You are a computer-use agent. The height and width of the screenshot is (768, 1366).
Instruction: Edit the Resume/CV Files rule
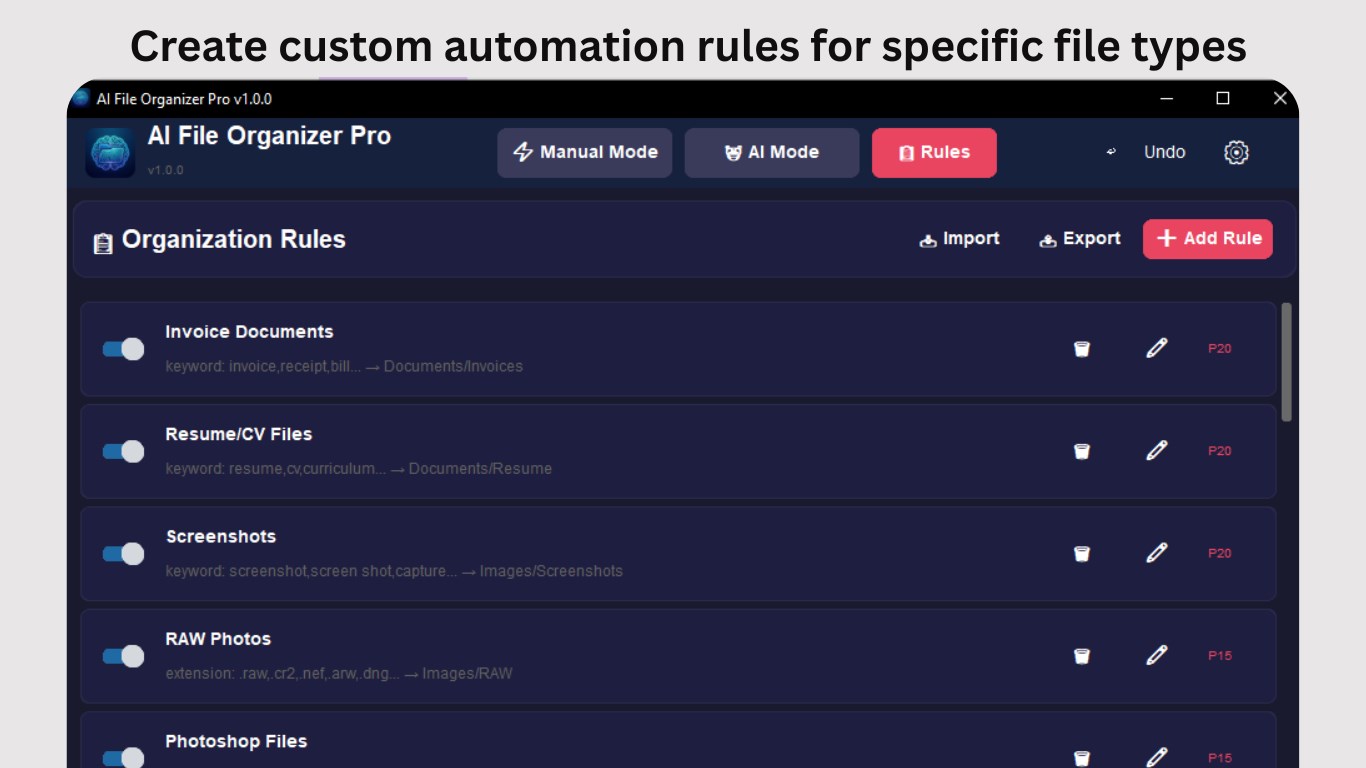point(1156,451)
